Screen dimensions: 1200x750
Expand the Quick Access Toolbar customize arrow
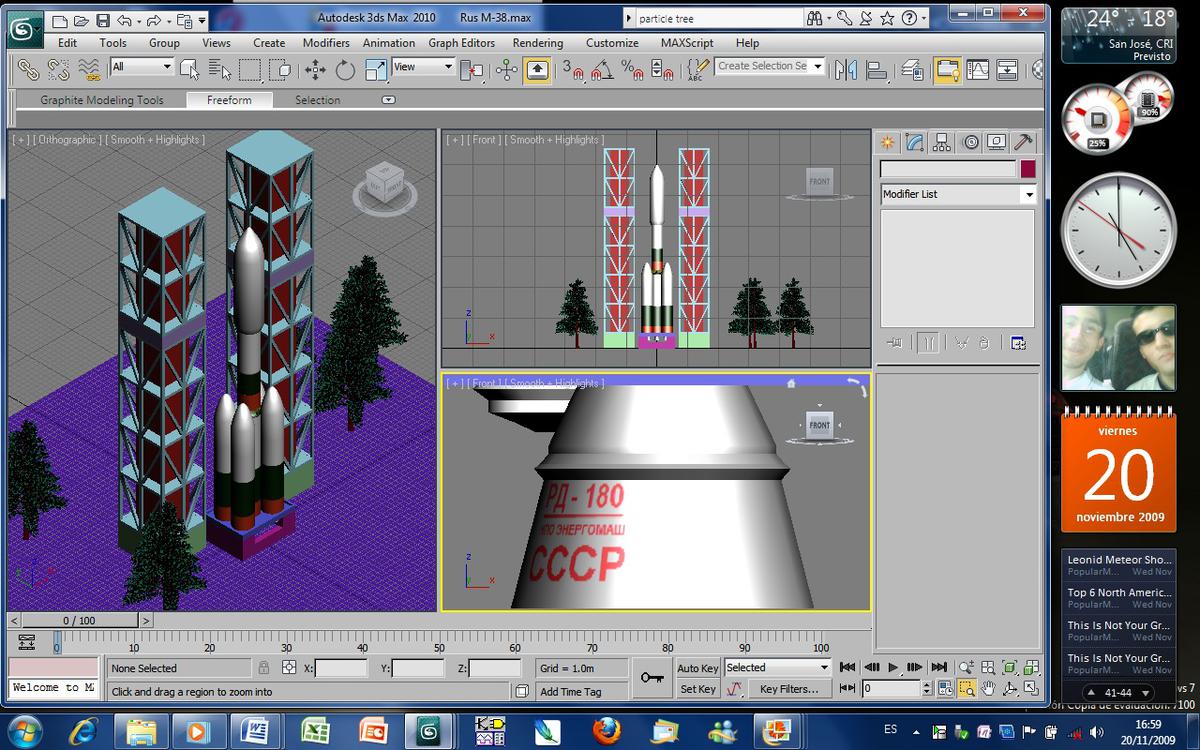click(x=202, y=20)
